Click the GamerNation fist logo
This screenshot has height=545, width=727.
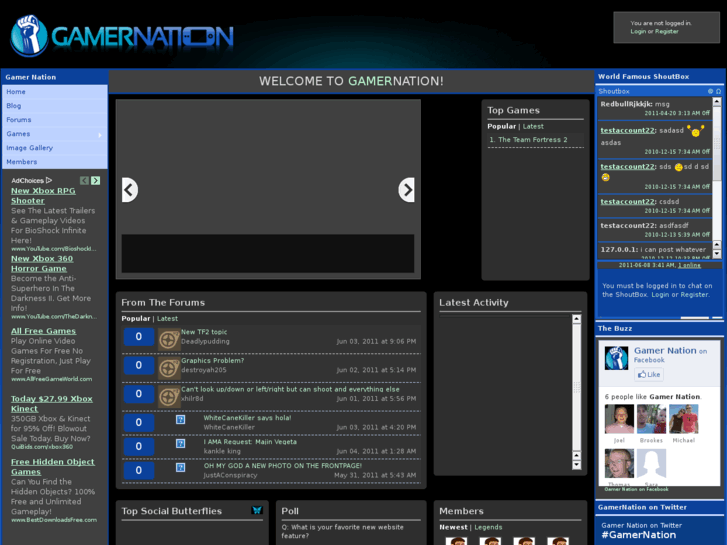pyautogui.click(x=29, y=36)
